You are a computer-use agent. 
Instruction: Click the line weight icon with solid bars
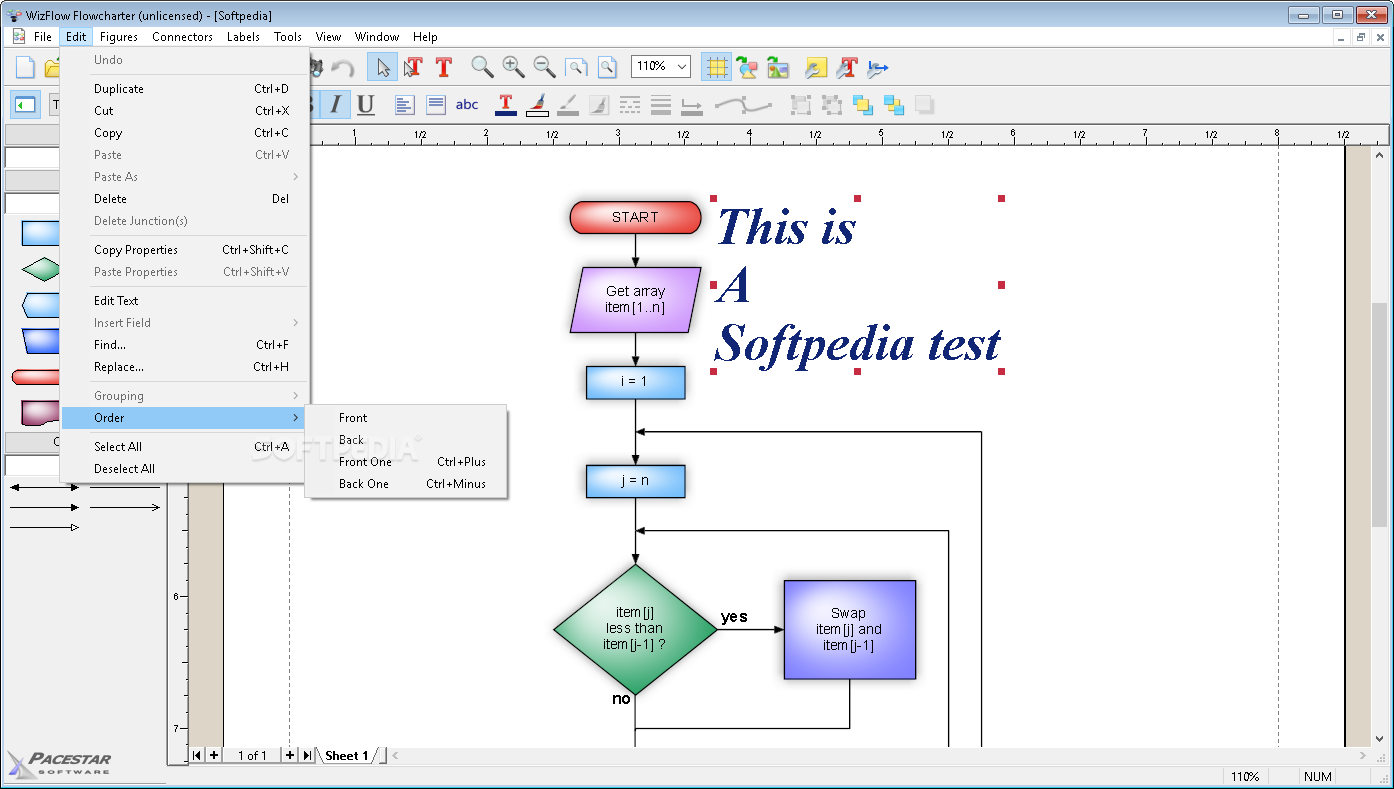661,104
